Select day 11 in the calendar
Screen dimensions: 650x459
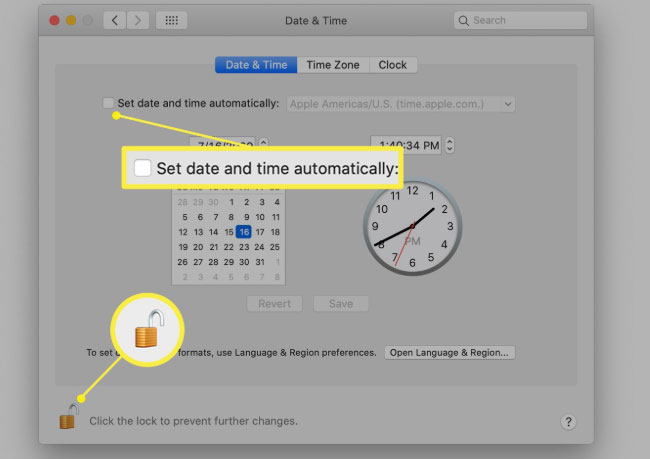click(276, 217)
